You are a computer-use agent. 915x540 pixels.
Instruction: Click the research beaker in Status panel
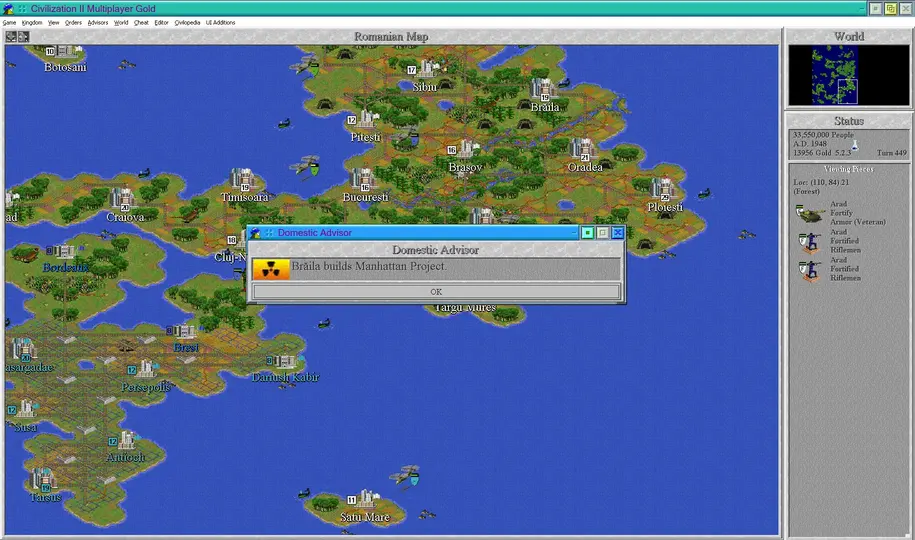[x=854, y=145]
